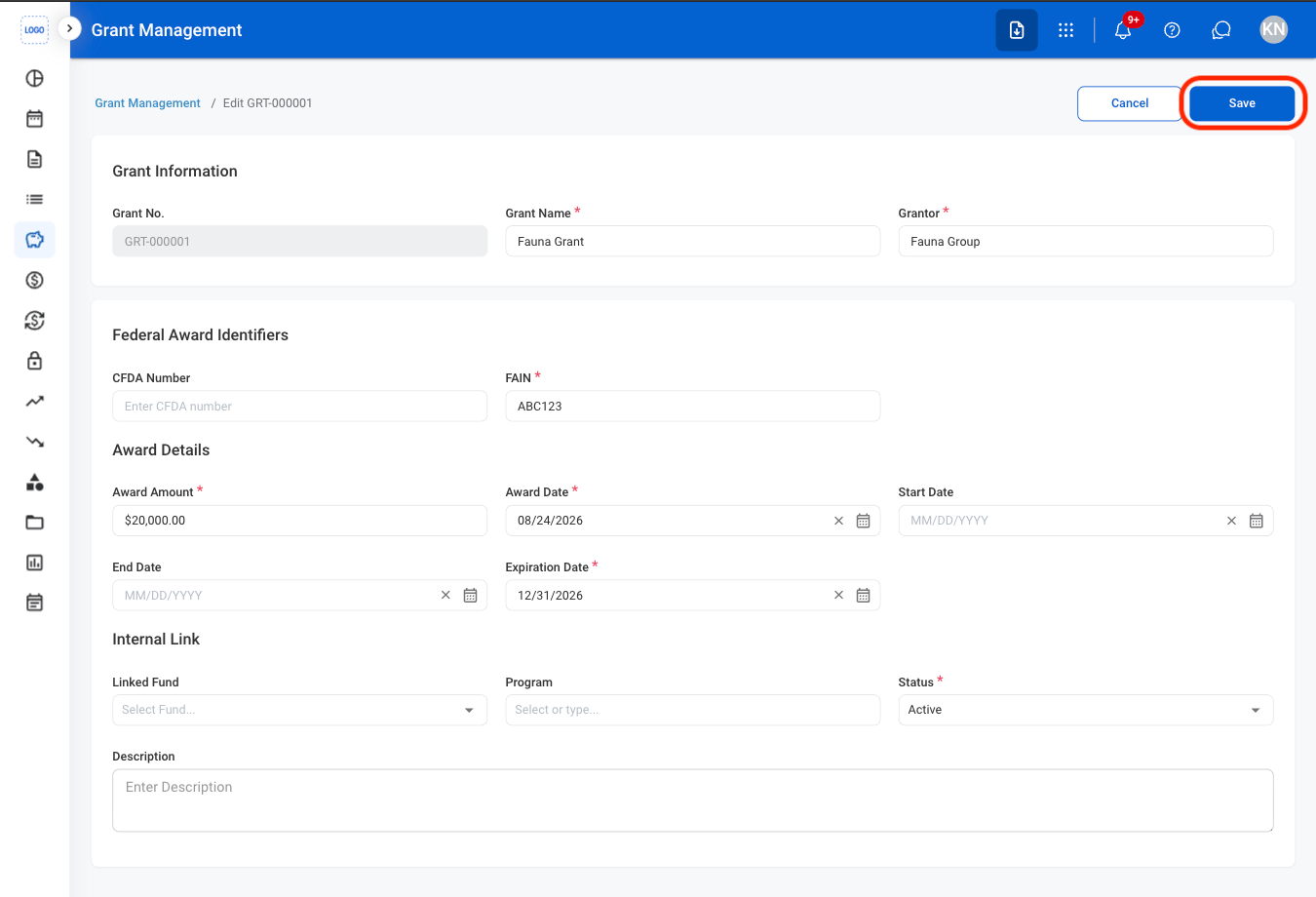The height and width of the screenshot is (897, 1316).
Task: Open the dollar refresh arrows icon
Action: (34, 321)
